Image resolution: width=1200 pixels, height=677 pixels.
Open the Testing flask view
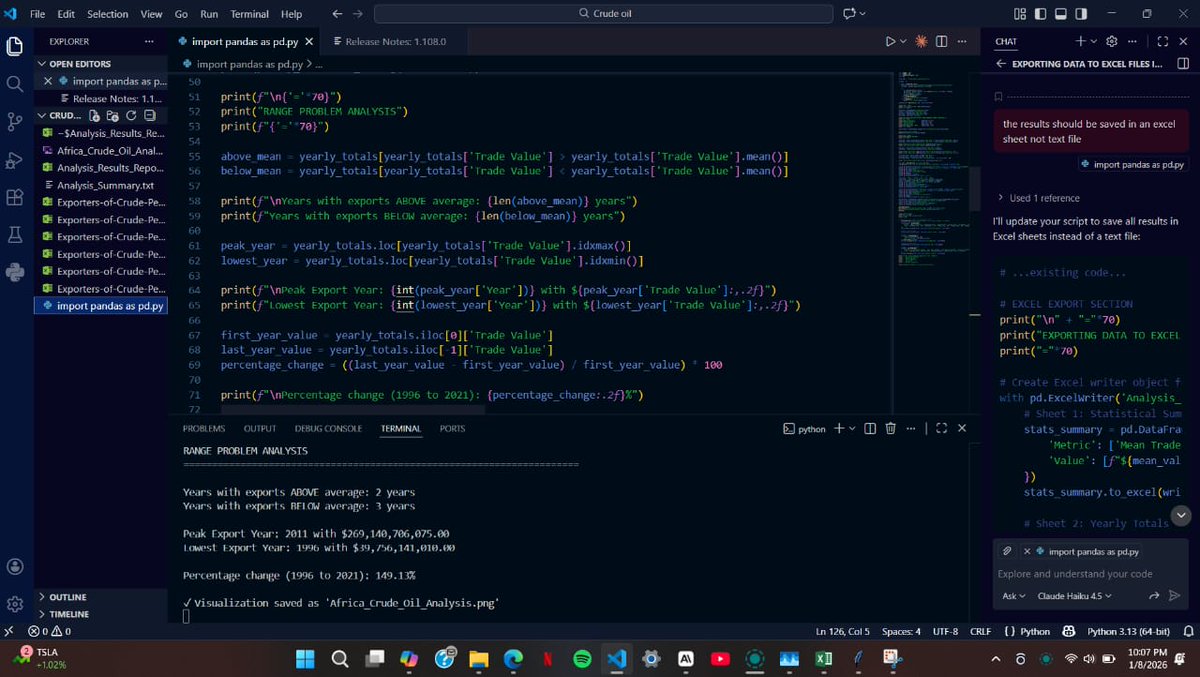(15, 234)
